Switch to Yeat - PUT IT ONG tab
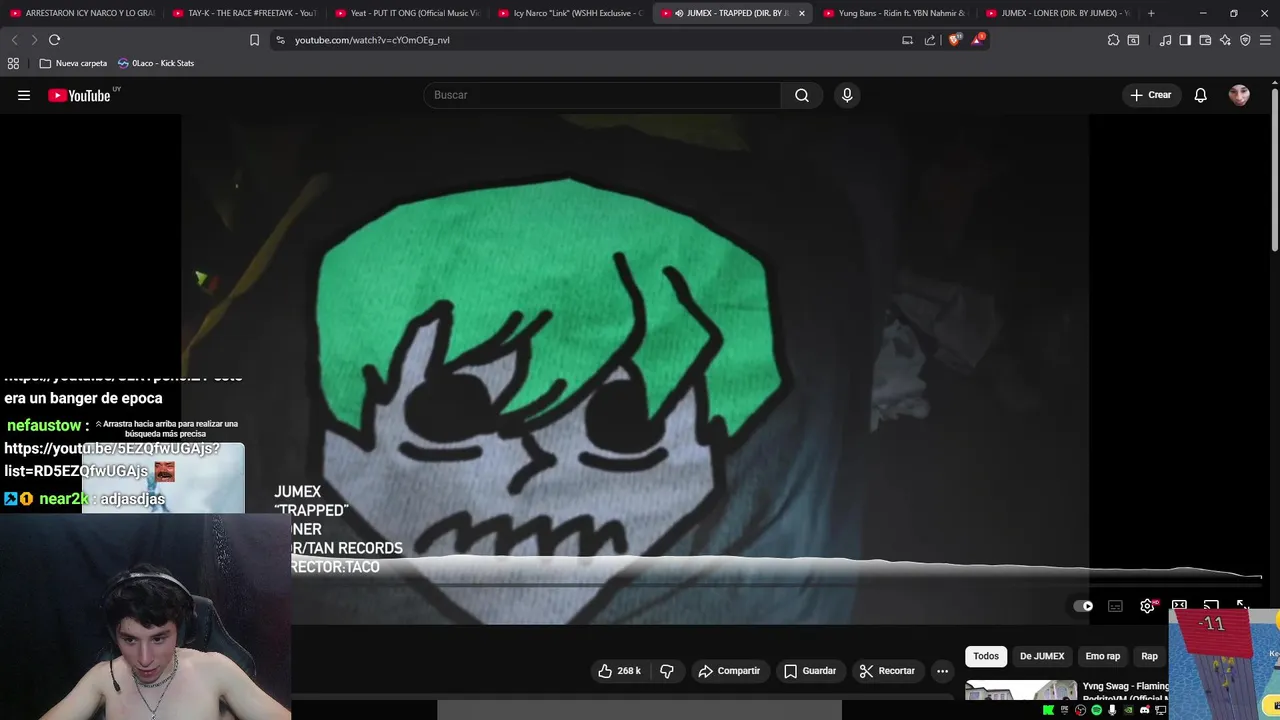1280x720 pixels. coord(407,13)
